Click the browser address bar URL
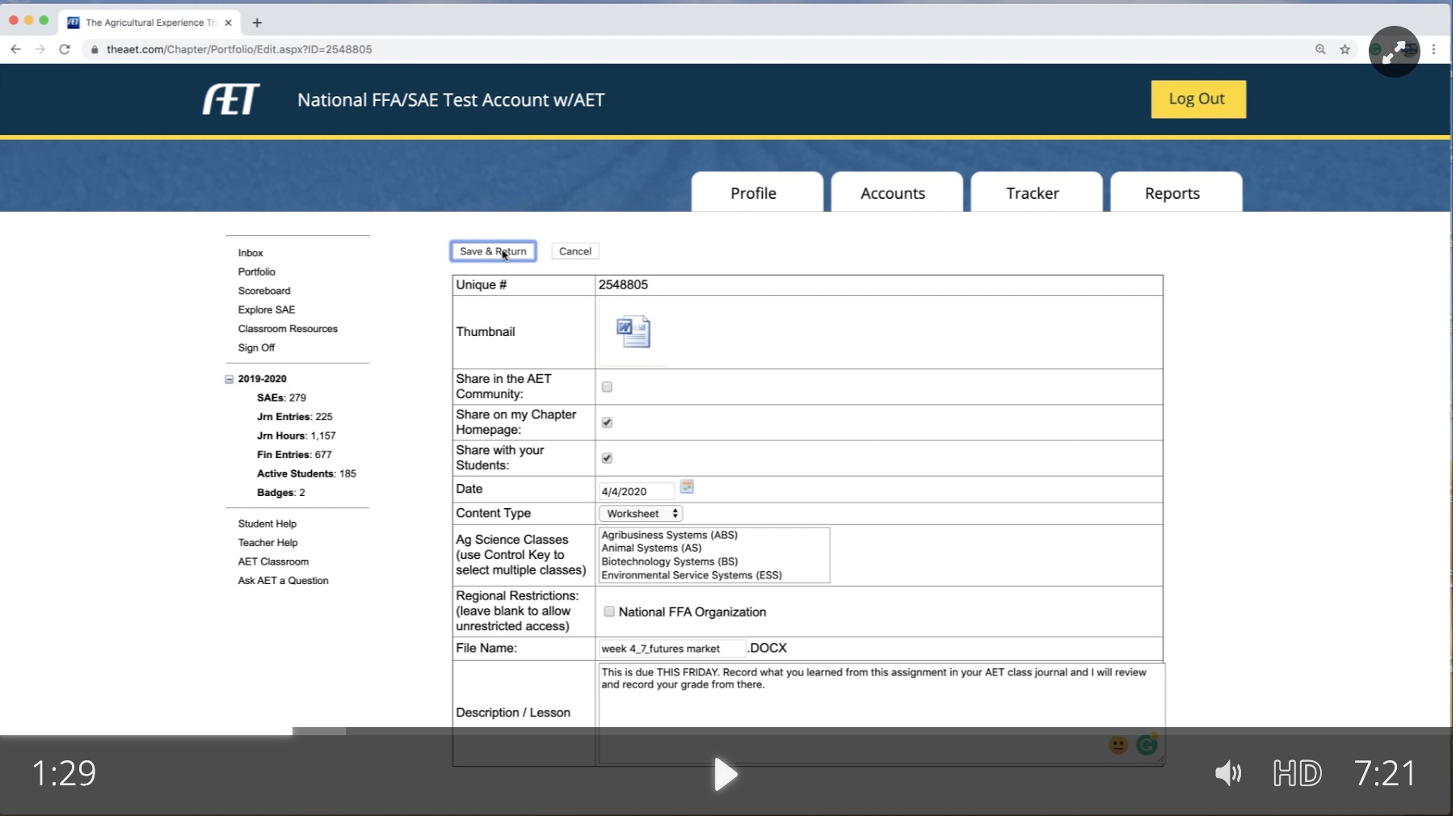1456x816 pixels. [x=239, y=49]
